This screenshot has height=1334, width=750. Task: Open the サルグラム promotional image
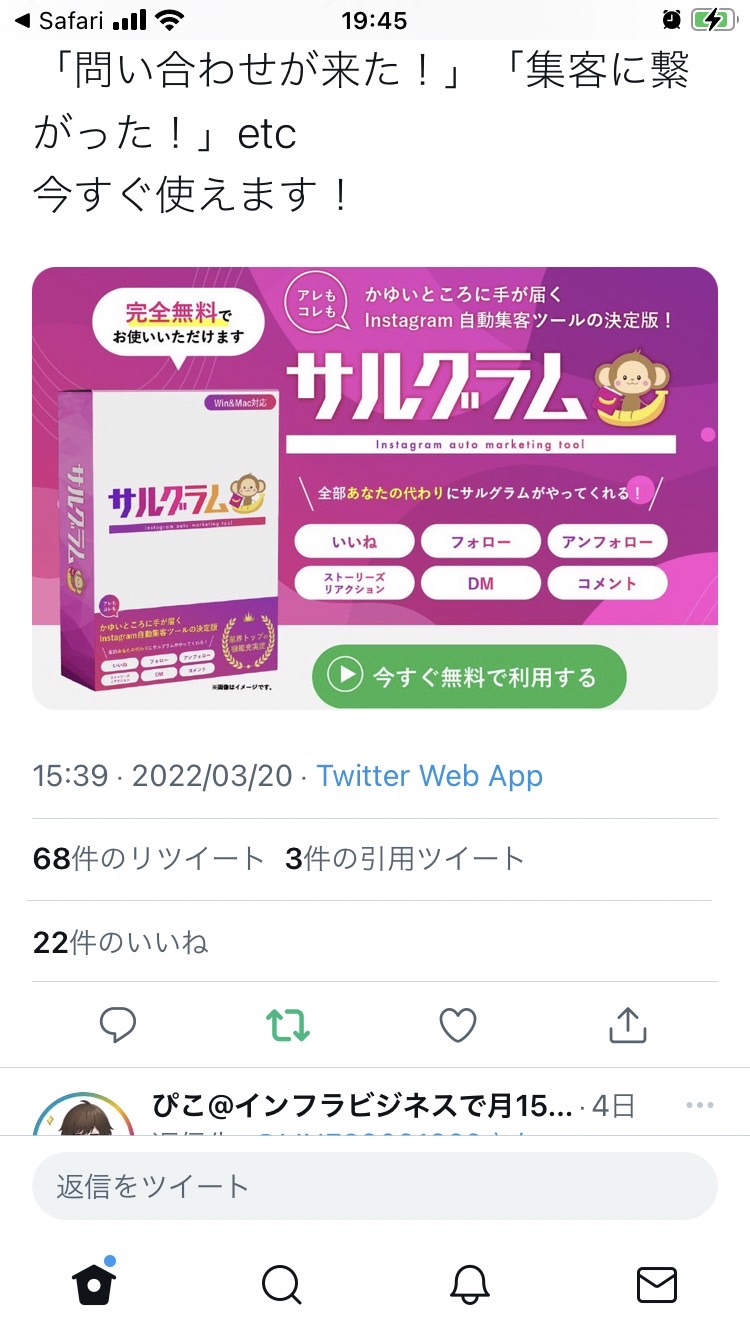(375, 488)
